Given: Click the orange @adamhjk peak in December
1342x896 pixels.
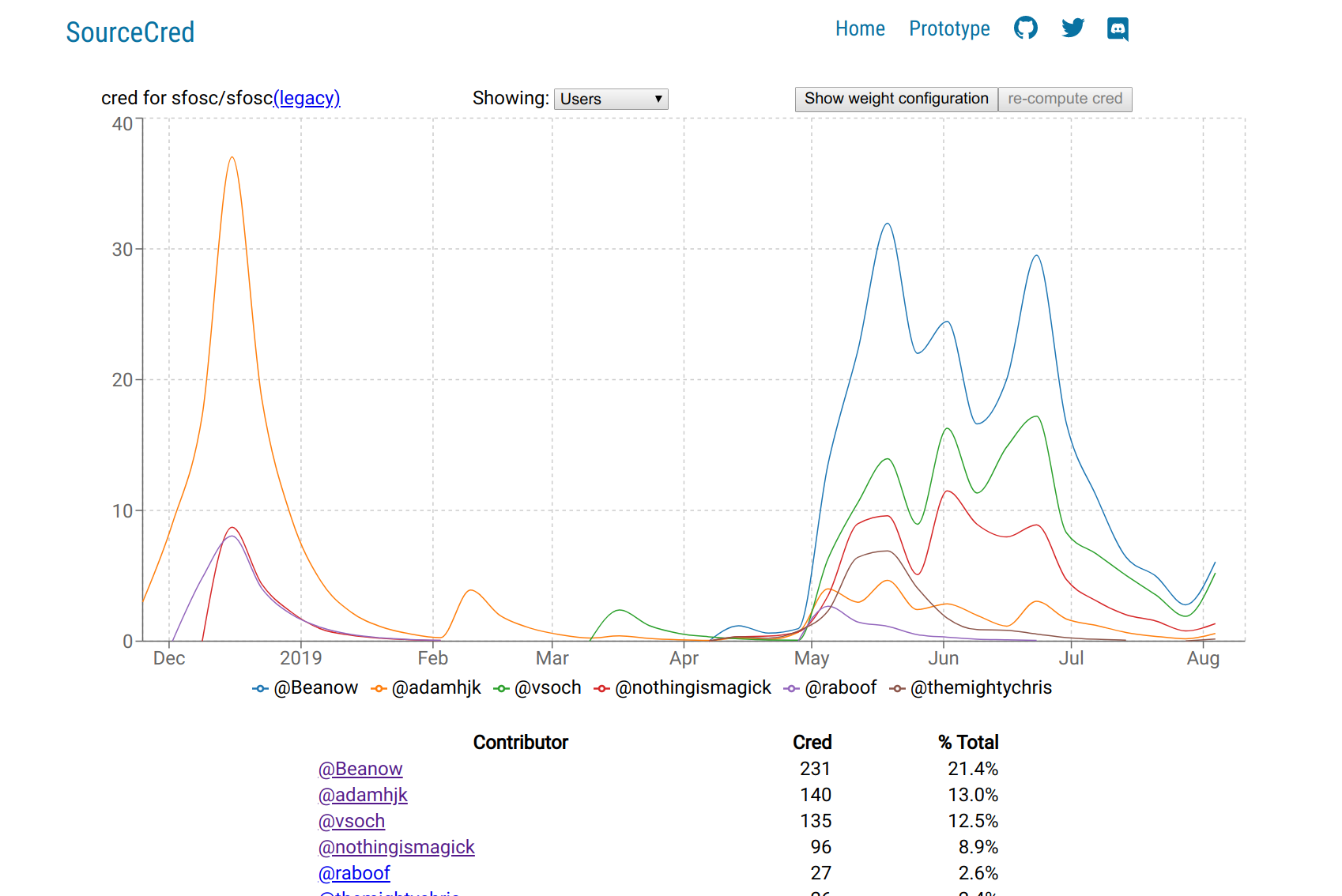Looking at the screenshot, I should coord(232,157).
